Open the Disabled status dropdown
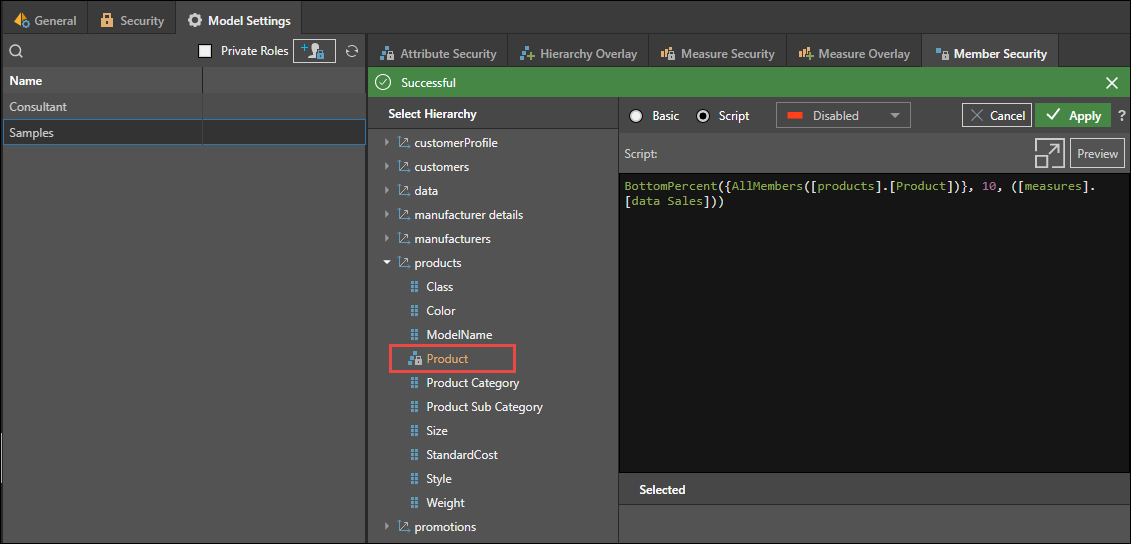 click(843, 116)
